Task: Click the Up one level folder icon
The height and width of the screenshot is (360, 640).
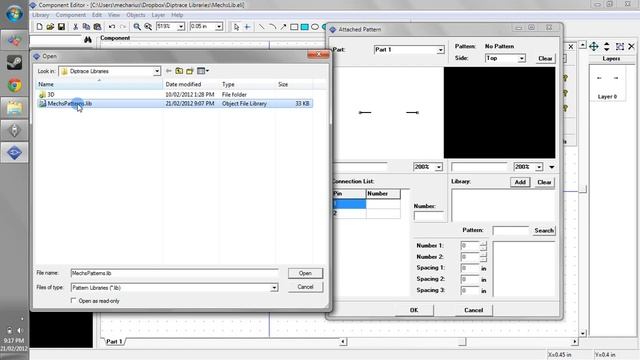Action: tap(179, 71)
